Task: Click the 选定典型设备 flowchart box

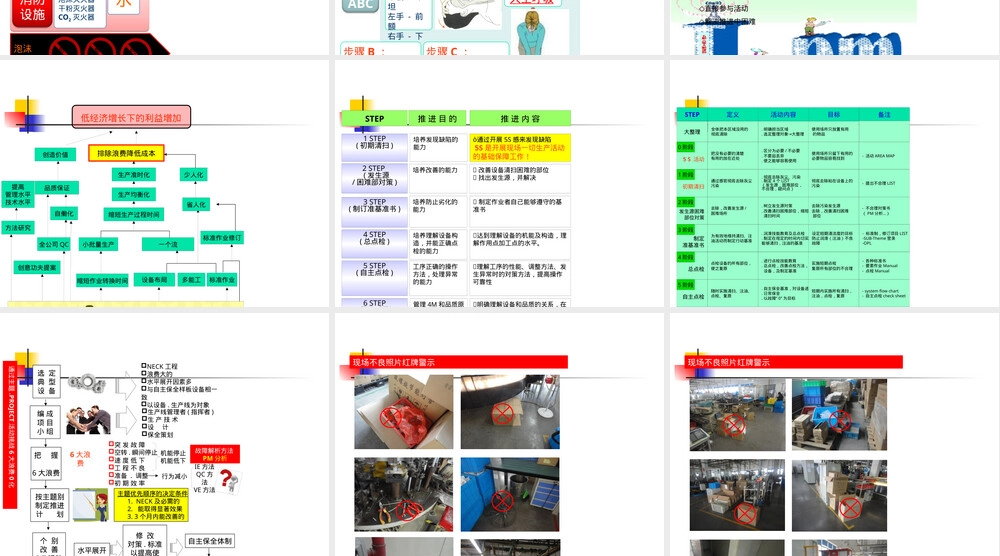Action: point(46,382)
